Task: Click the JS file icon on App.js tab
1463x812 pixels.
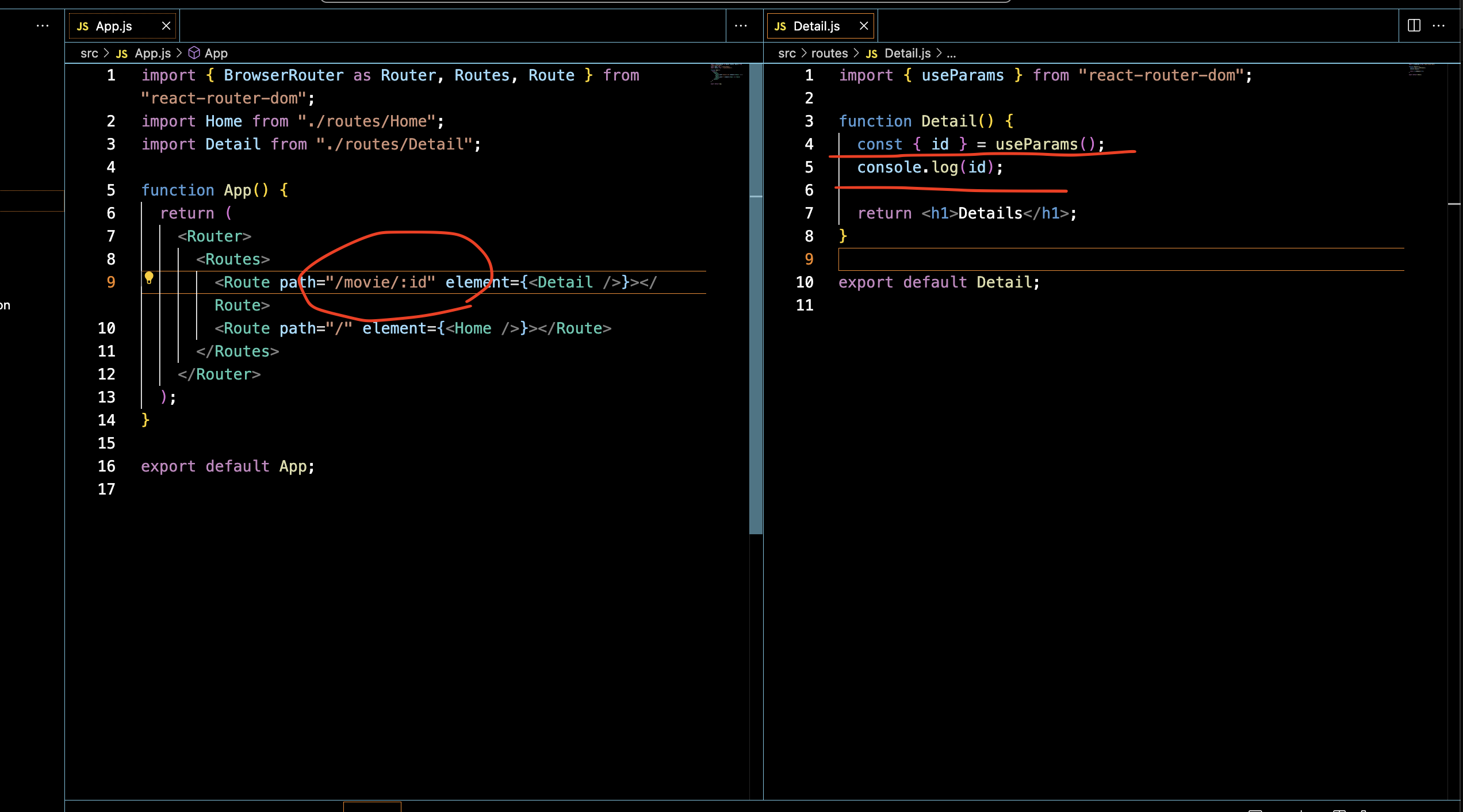Action: pyautogui.click(x=83, y=26)
